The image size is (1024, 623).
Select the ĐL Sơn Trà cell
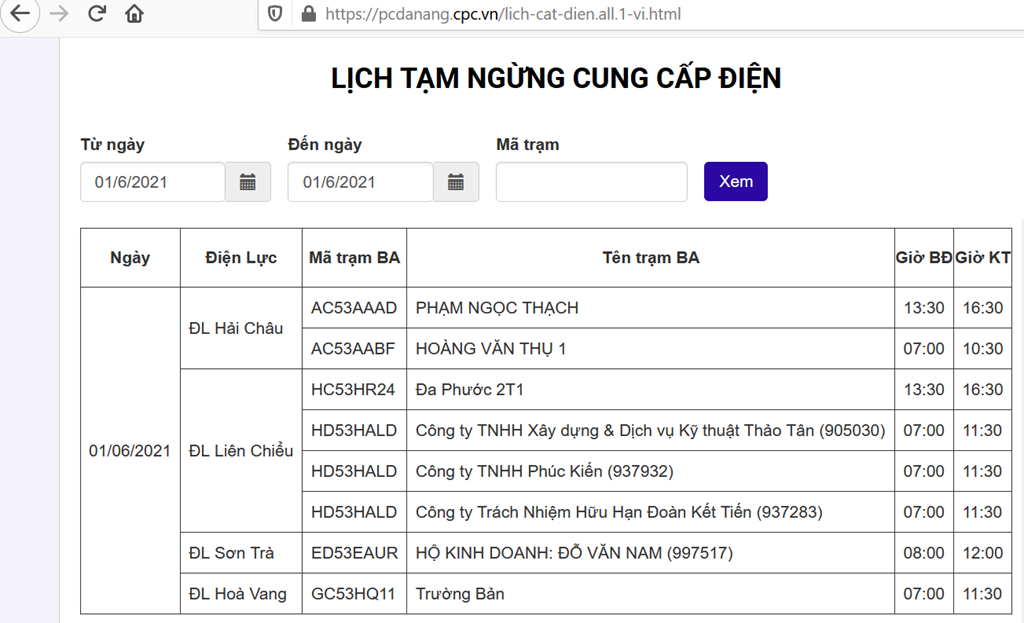241,552
